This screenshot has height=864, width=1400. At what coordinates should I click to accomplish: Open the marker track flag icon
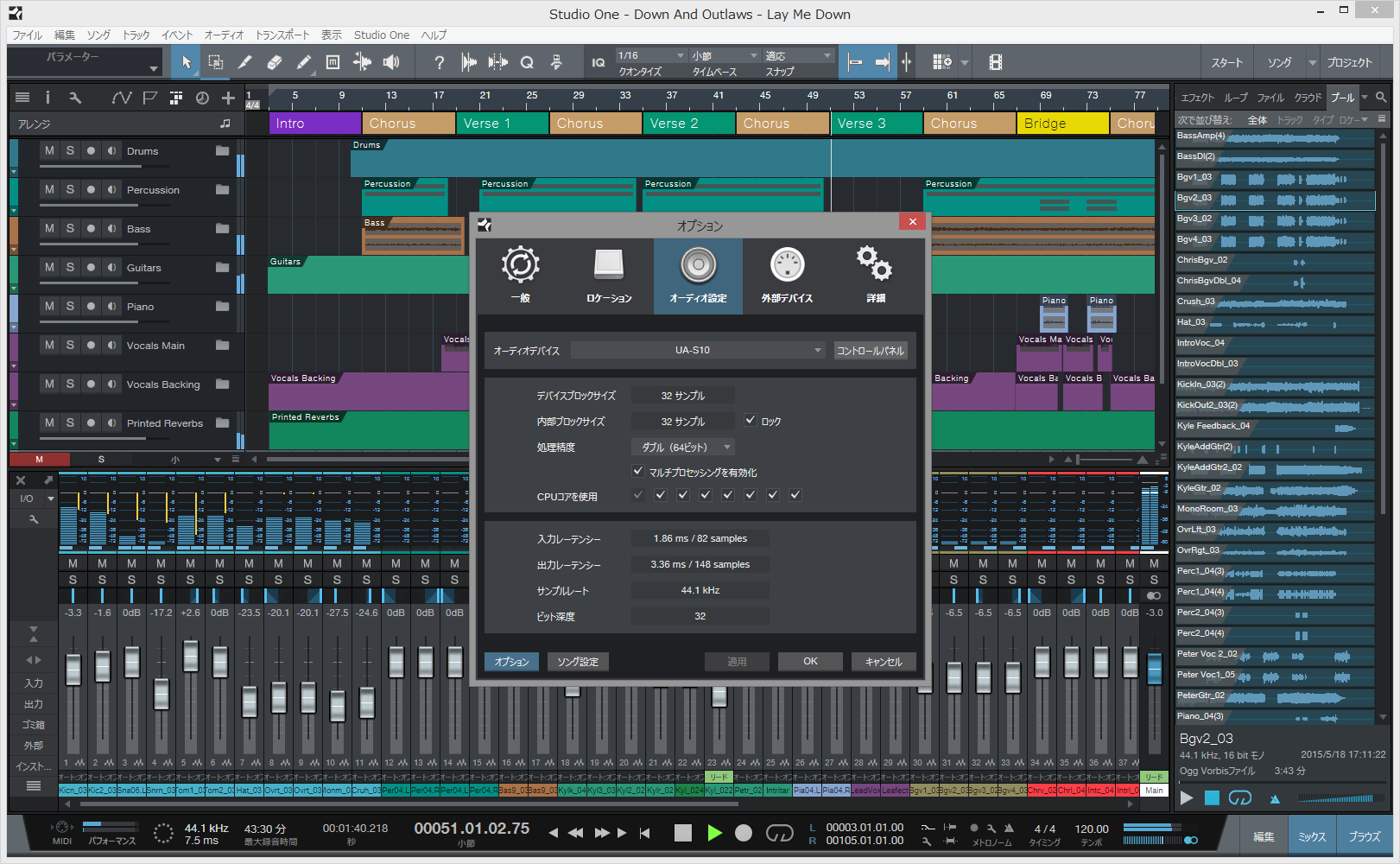(x=150, y=98)
